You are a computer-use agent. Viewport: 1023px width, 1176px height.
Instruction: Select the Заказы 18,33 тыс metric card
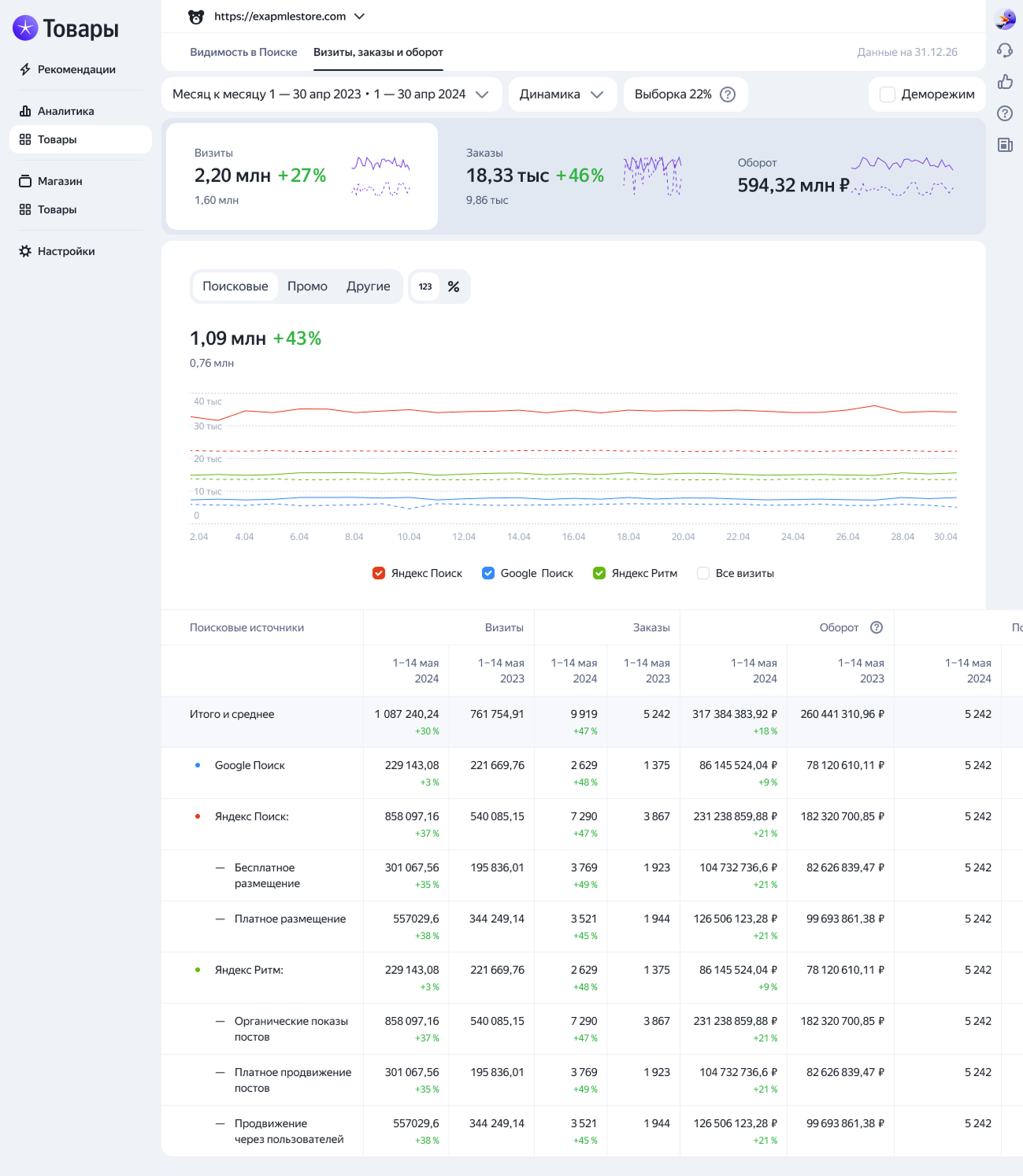573,176
